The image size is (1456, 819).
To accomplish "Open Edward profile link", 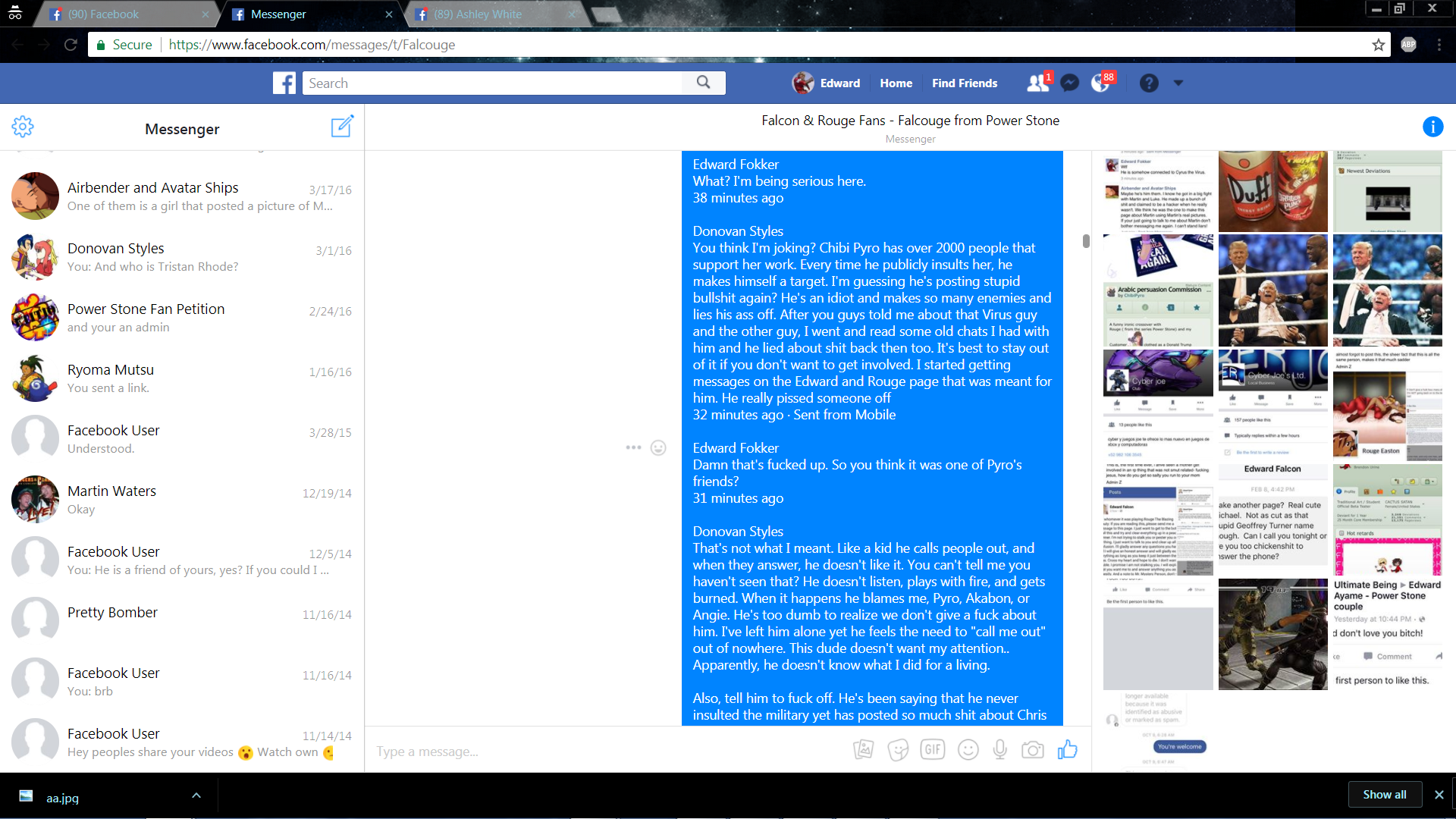I will coord(826,83).
